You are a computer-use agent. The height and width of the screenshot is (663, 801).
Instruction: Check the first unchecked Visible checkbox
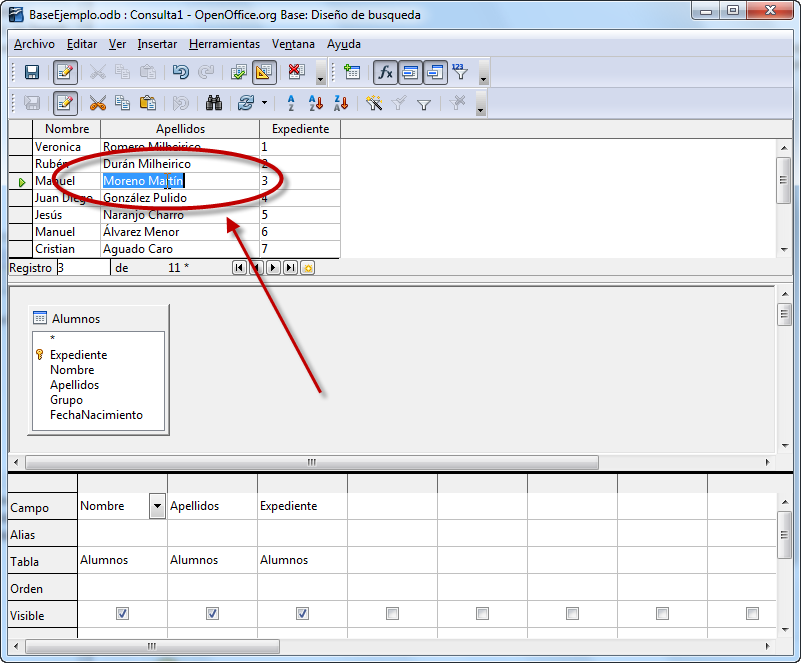392,613
